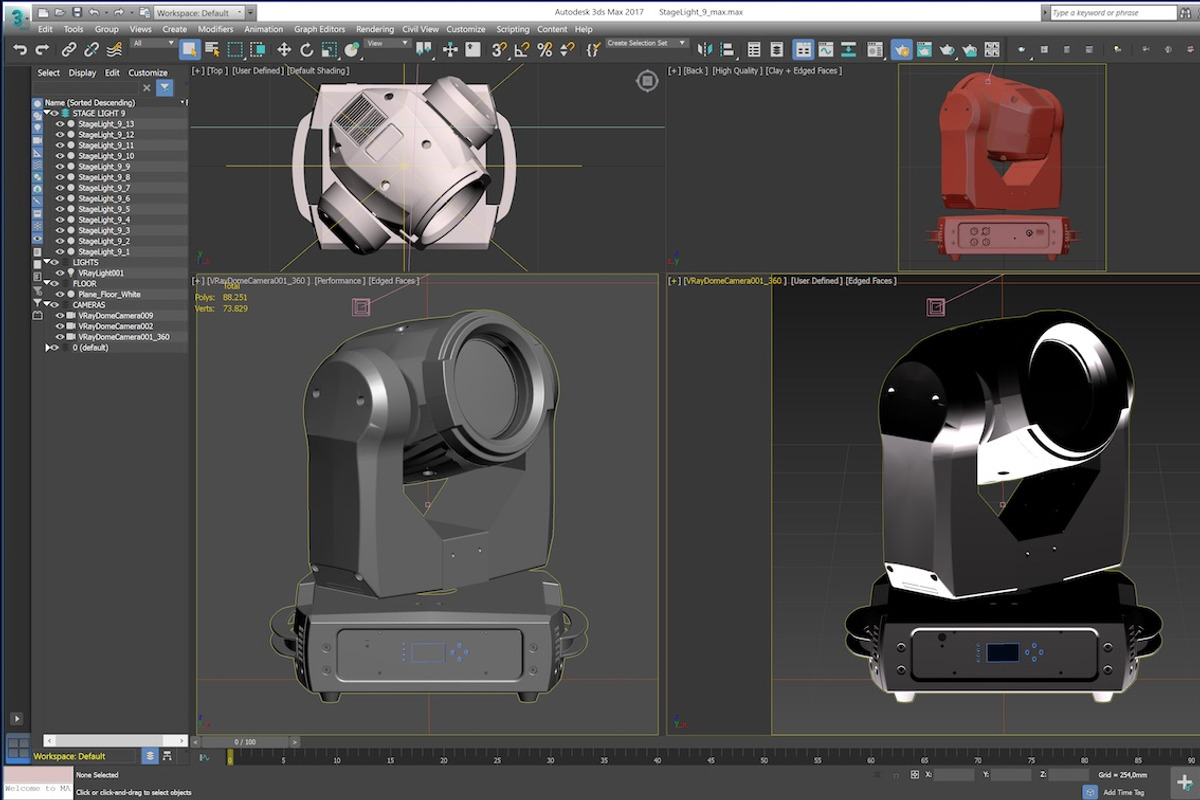Click [Clay + Edged Faces] viewport label
This screenshot has width=1200, height=800.
tap(804, 71)
